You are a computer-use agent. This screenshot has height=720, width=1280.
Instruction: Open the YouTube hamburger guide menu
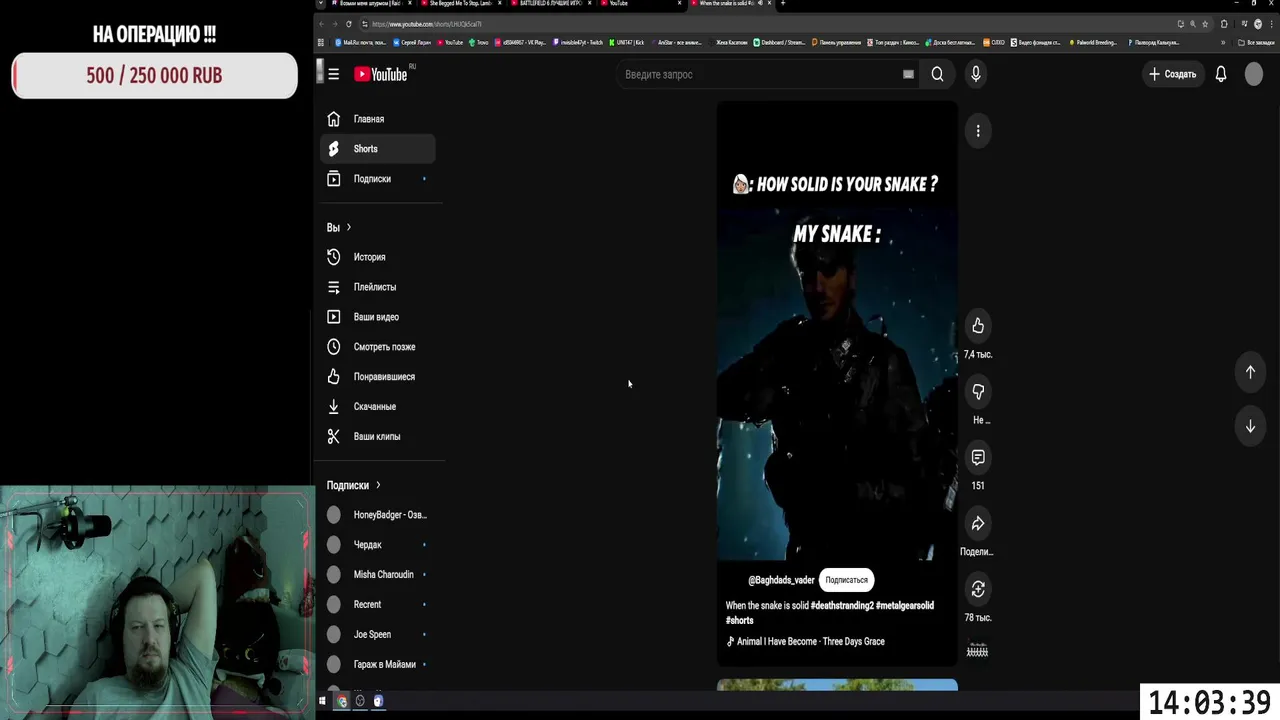pos(334,74)
